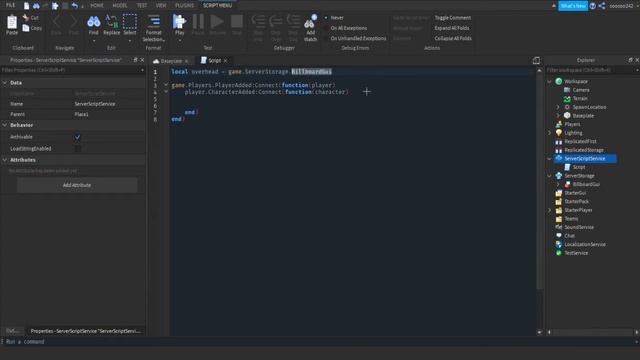
Task: Undock the Properties panel
Action: click(x=136, y=60)
